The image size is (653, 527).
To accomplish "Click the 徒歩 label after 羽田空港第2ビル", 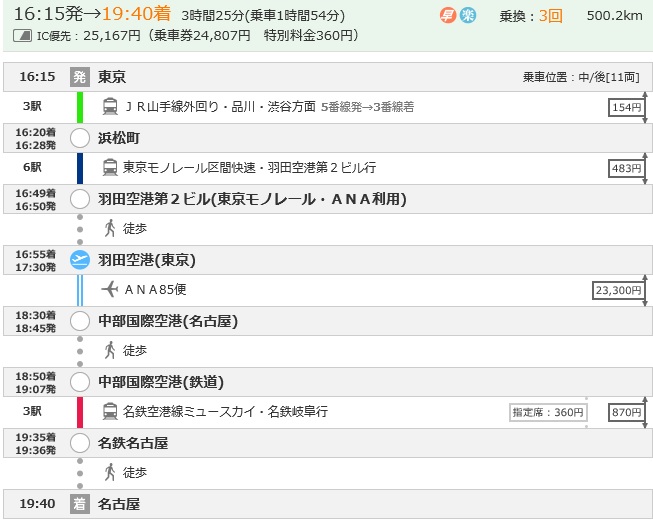I will [x=135, y=228].
